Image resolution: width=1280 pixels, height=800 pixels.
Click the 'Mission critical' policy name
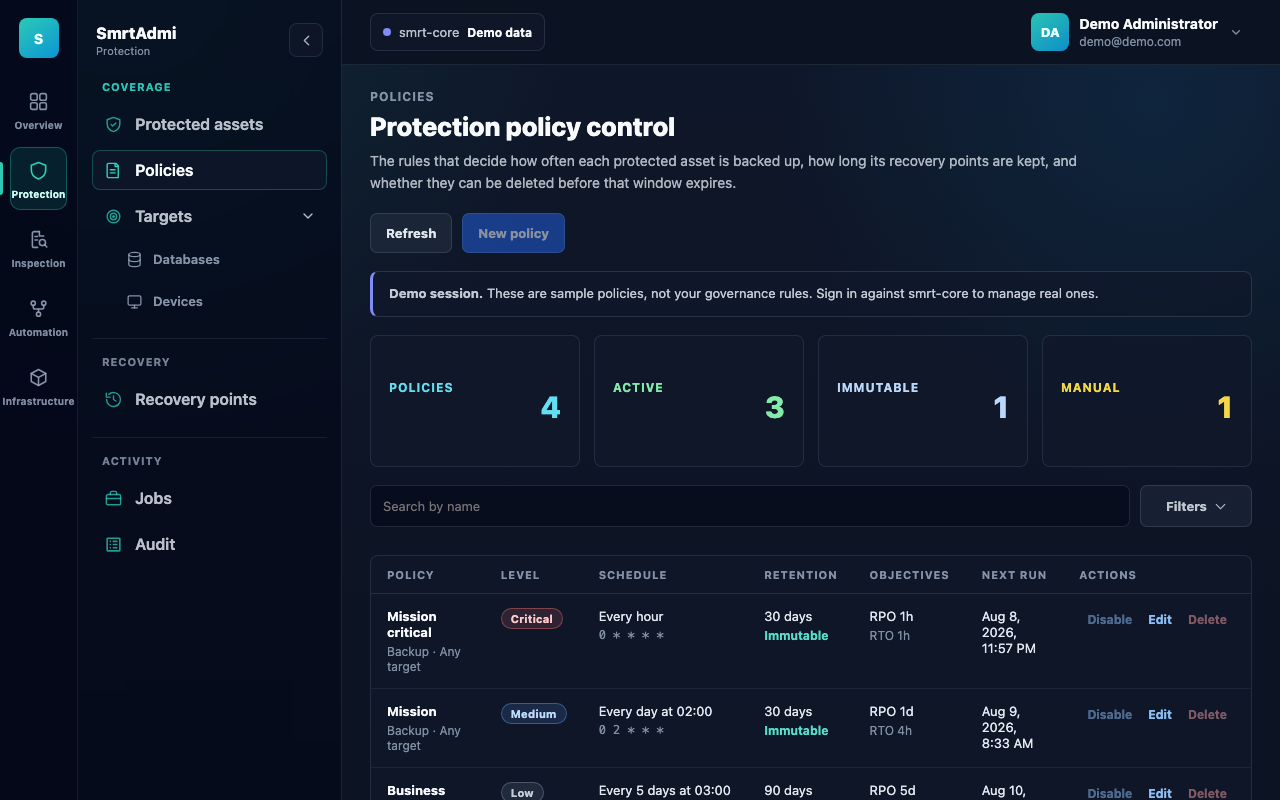412,625
